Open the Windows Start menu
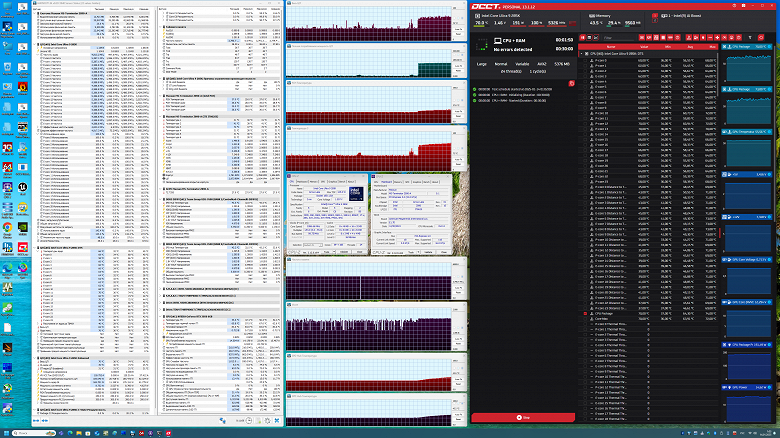This screenshot has height=438, width=780. [8, 432]
